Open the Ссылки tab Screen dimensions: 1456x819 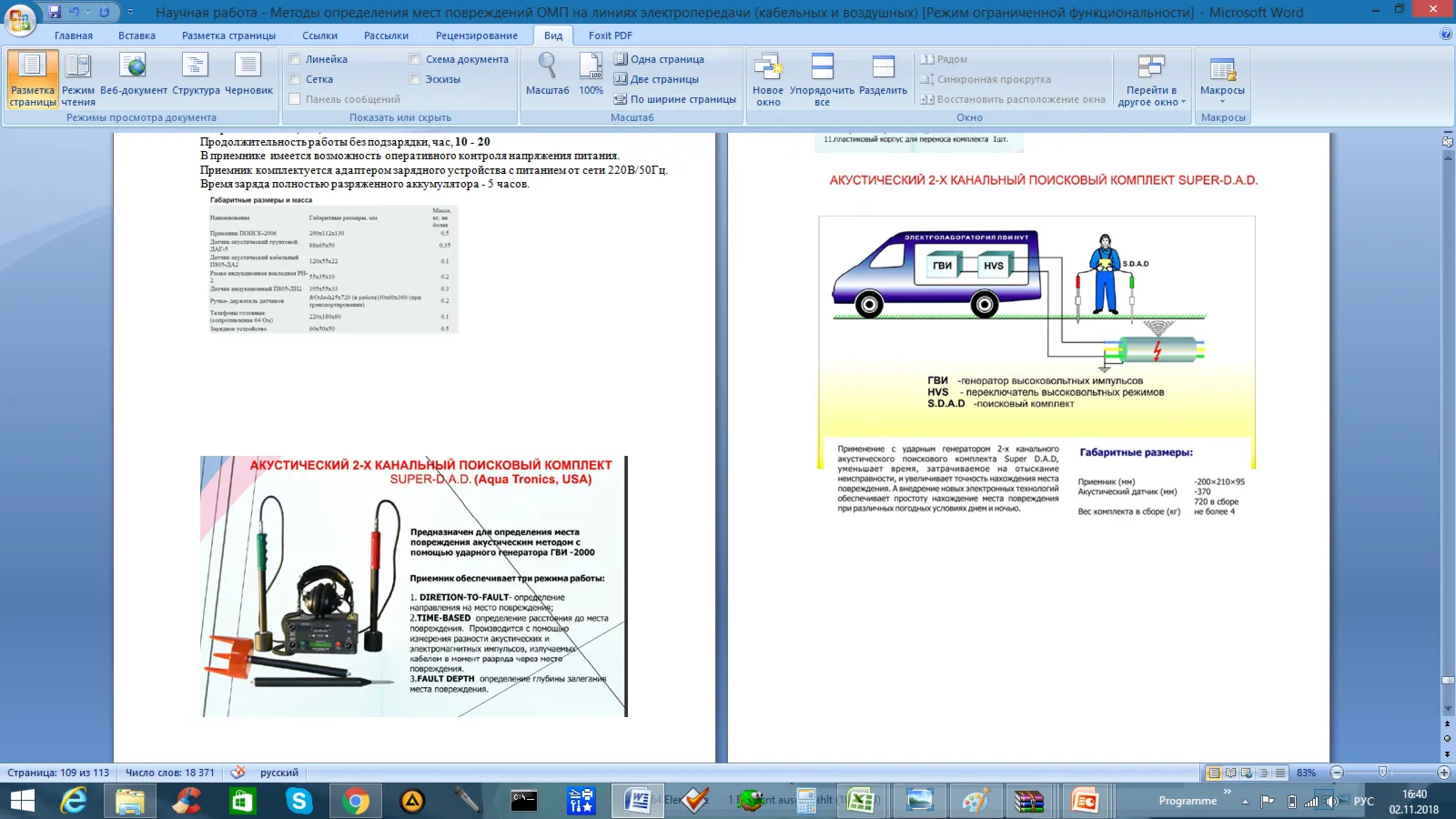tap(320, 35)
